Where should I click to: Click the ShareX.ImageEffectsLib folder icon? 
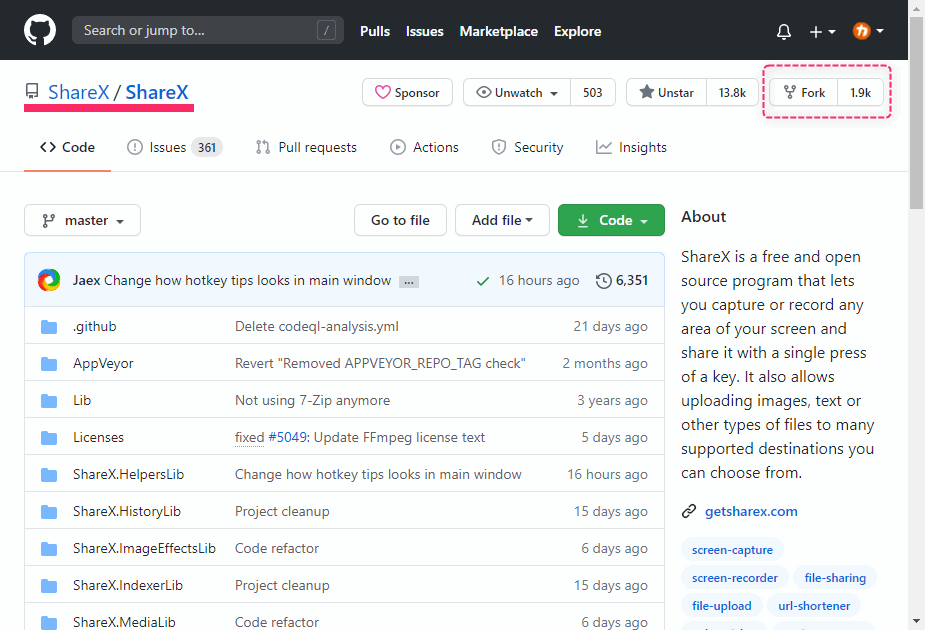point(49,549)
